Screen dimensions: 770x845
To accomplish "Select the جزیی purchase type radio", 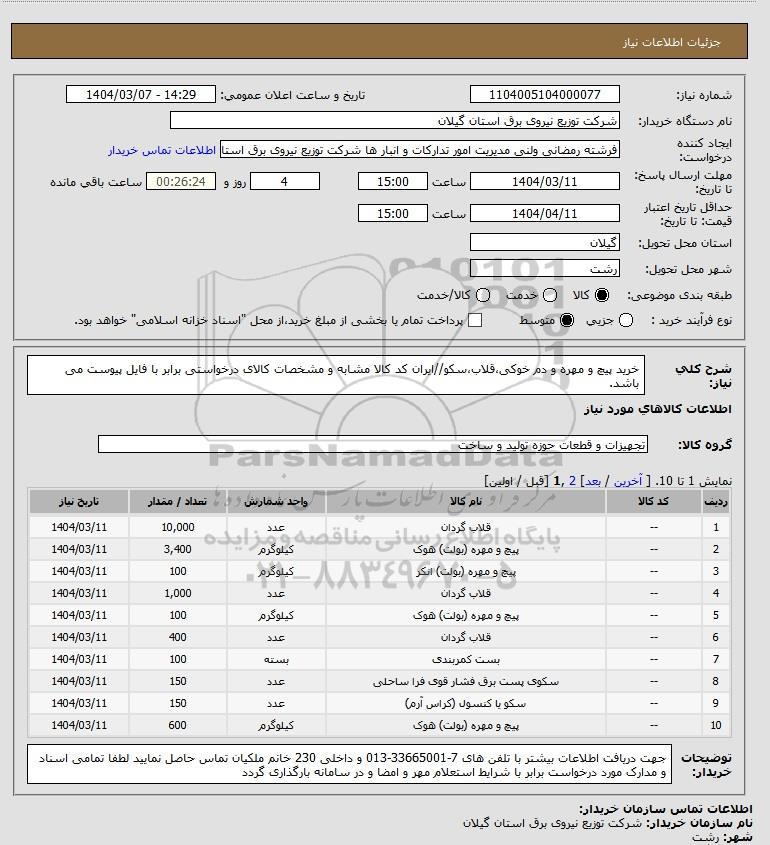I will tap(626, 320).
